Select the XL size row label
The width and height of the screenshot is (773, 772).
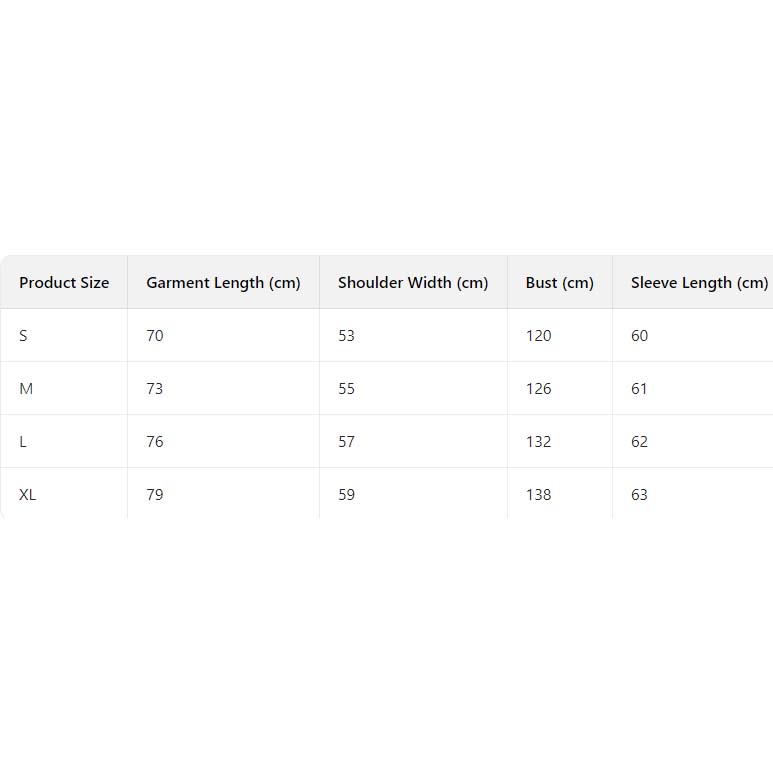pos(28,495)
